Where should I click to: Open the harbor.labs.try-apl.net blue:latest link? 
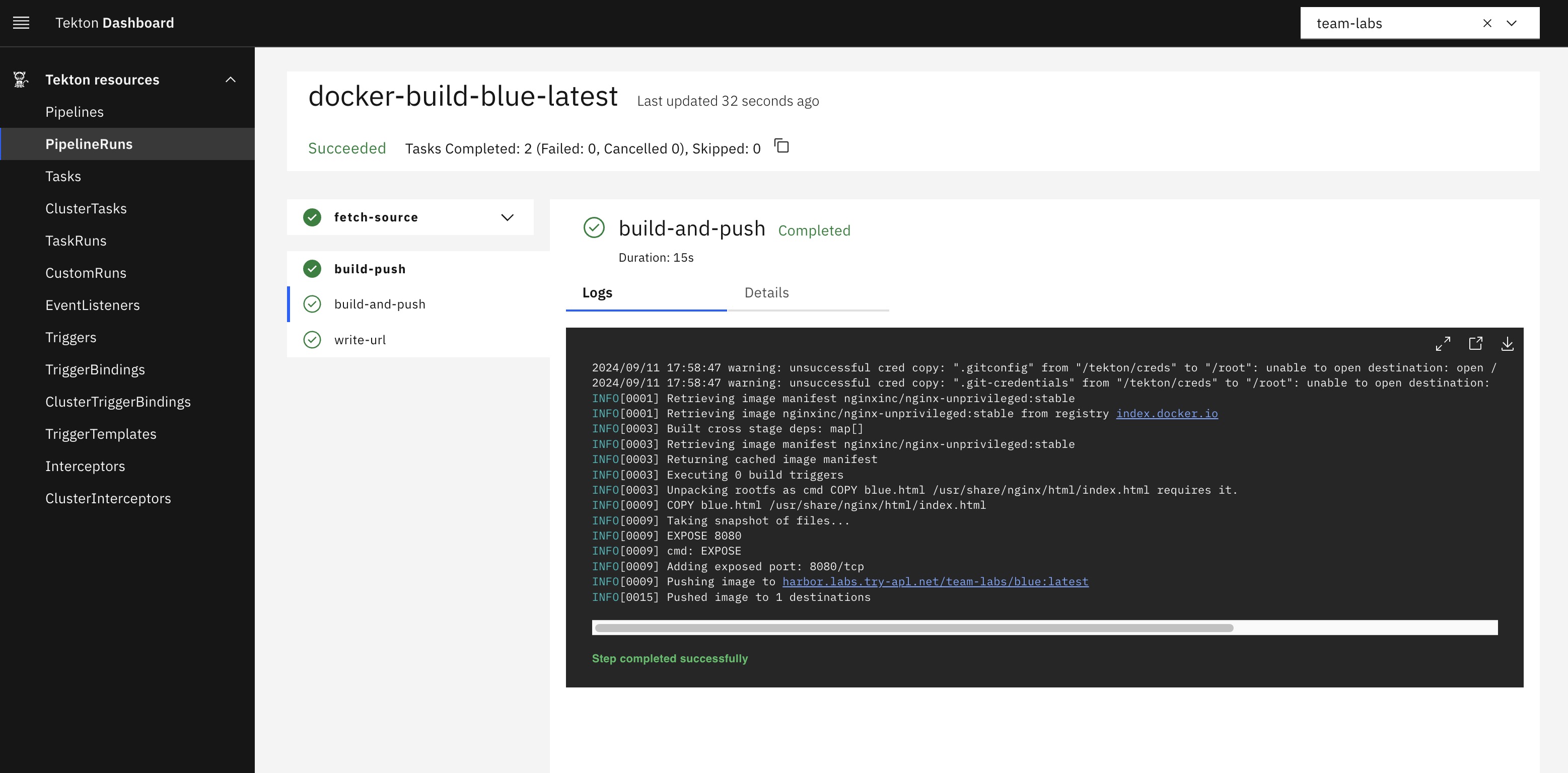[x=935, y=581]
